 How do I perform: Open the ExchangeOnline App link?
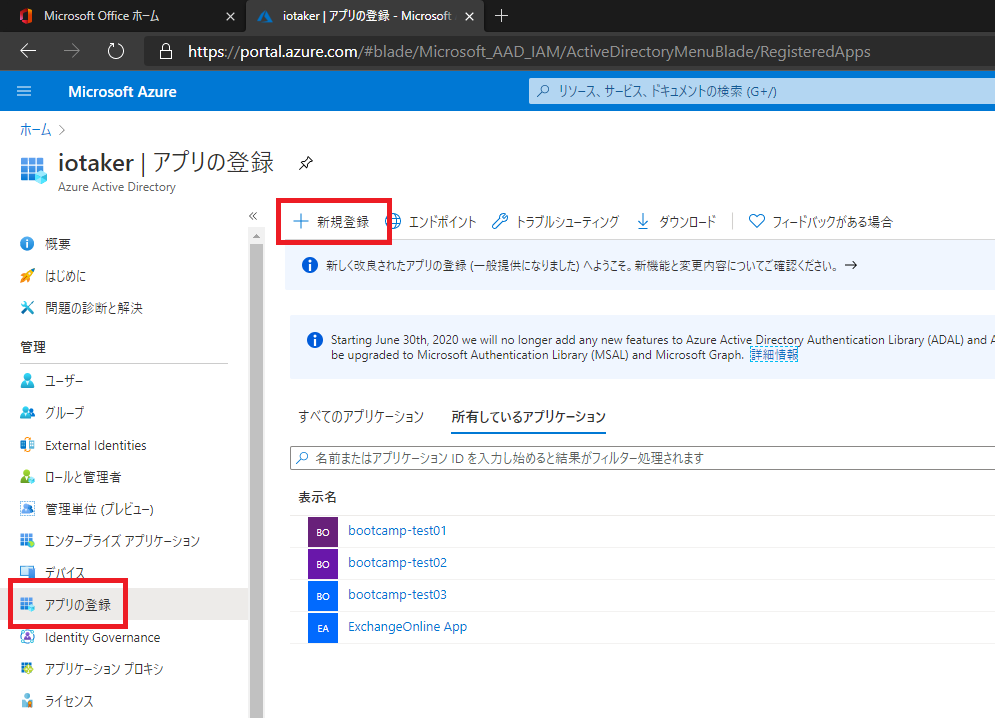[x=407, y=627]
